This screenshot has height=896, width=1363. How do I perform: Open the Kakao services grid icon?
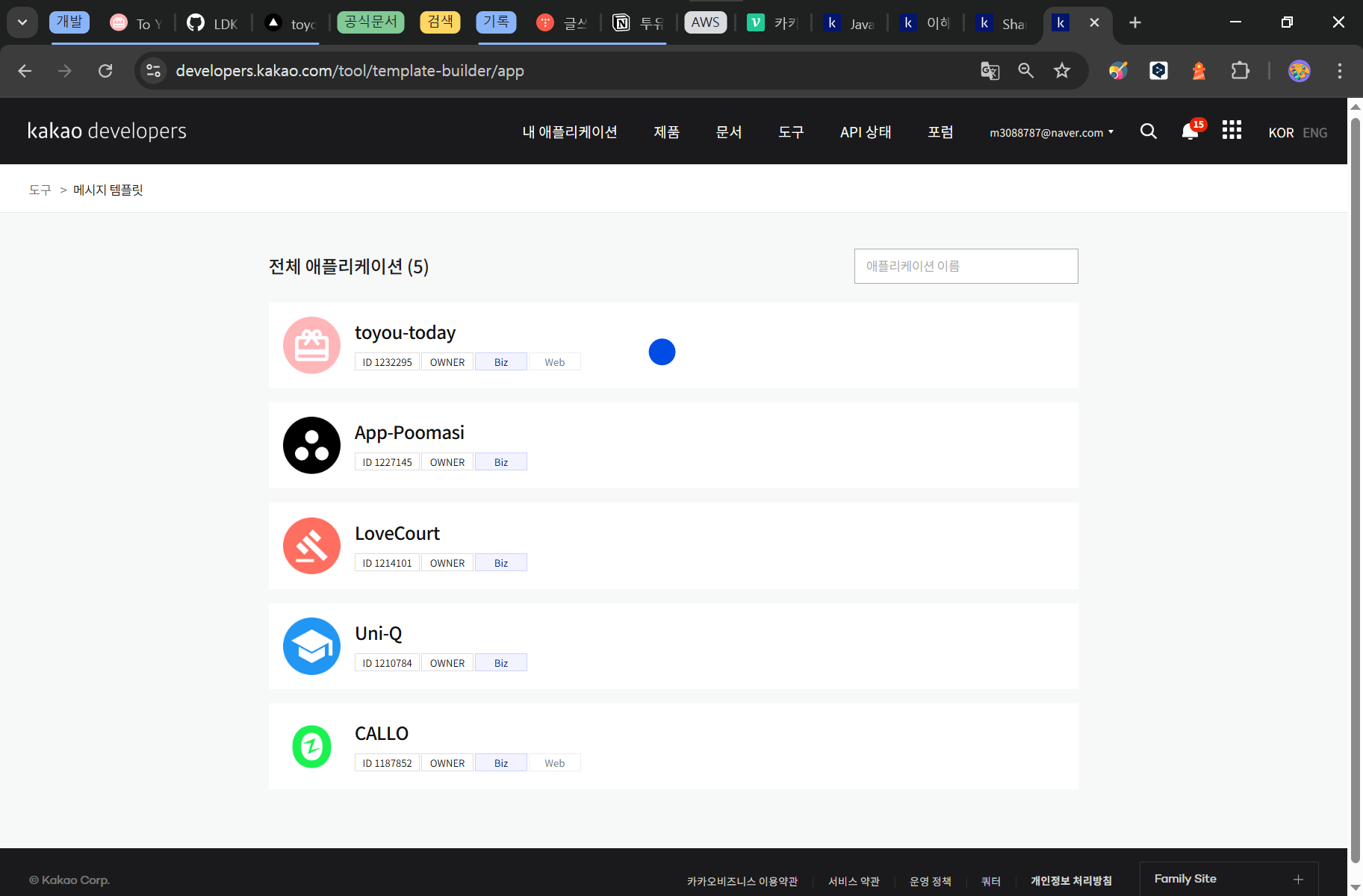[x=1232, y=130]
